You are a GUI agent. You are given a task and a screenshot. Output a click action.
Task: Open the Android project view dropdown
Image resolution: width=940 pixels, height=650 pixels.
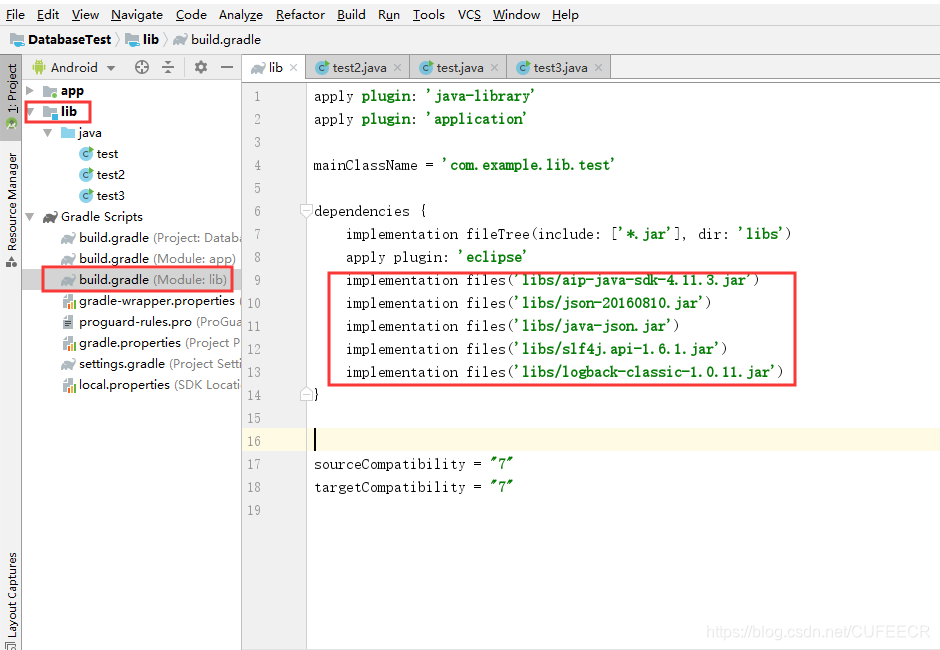pyautogui.click(x=74, y=67)
